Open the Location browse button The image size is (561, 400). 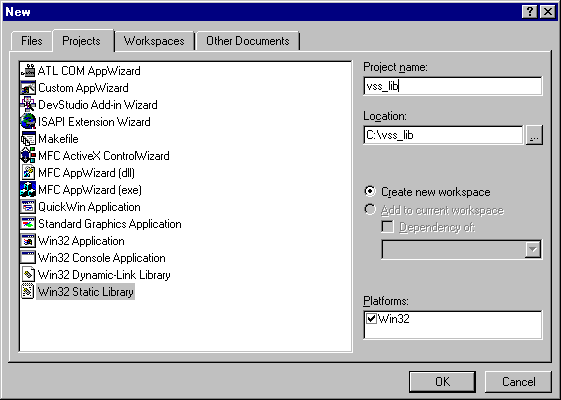(534, 135)
